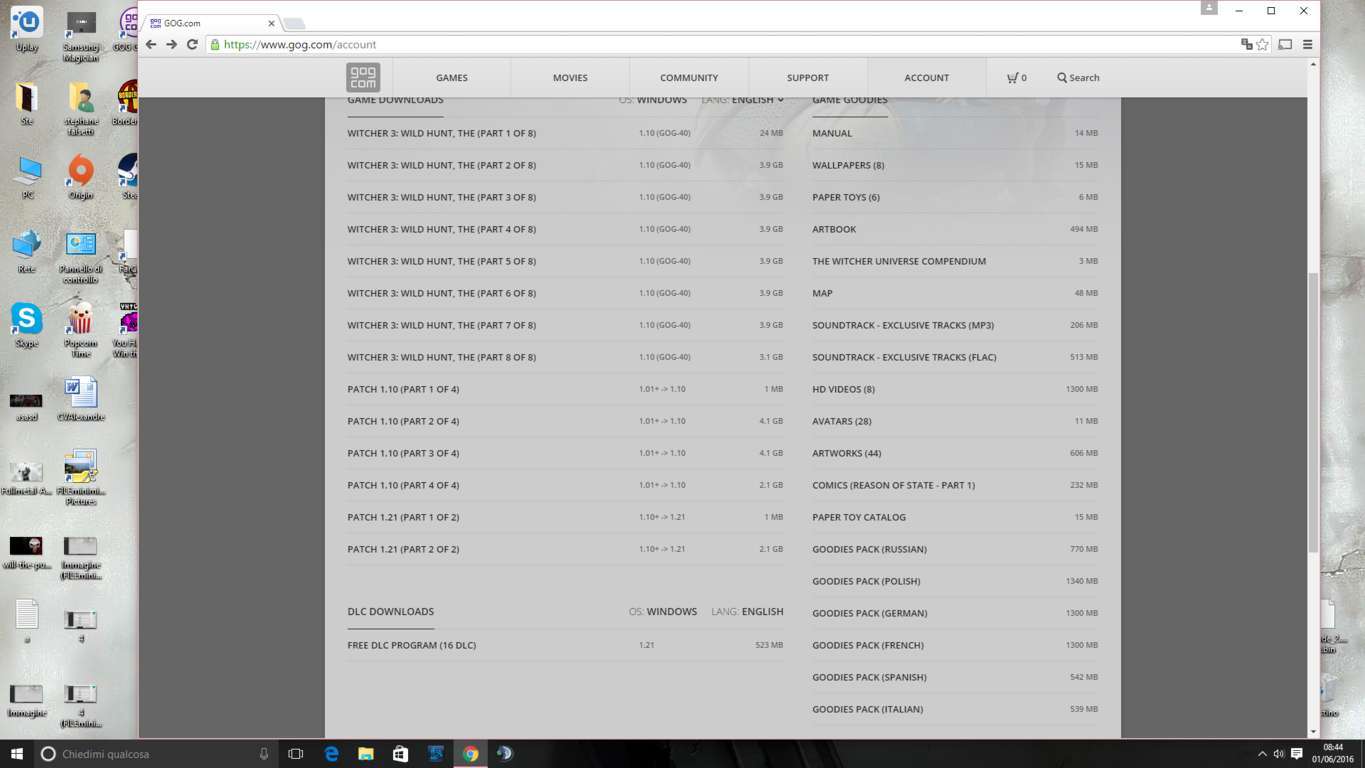
Task: Open the LANG: ENGLISH dropdown for game downloads
Action: tap(742, 100)
